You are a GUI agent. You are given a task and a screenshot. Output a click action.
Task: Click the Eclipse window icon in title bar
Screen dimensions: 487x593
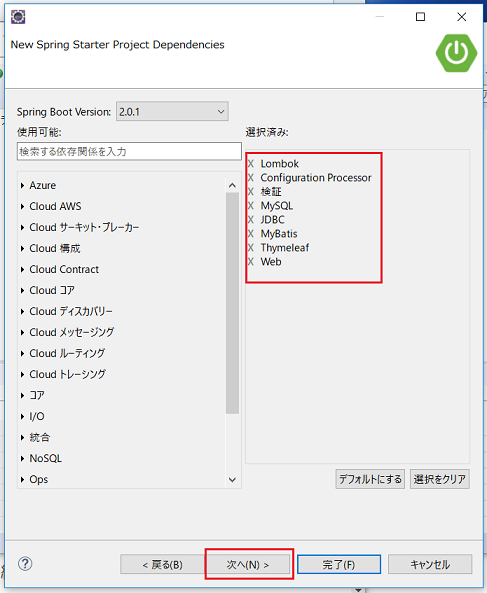(x=18, y=17)
